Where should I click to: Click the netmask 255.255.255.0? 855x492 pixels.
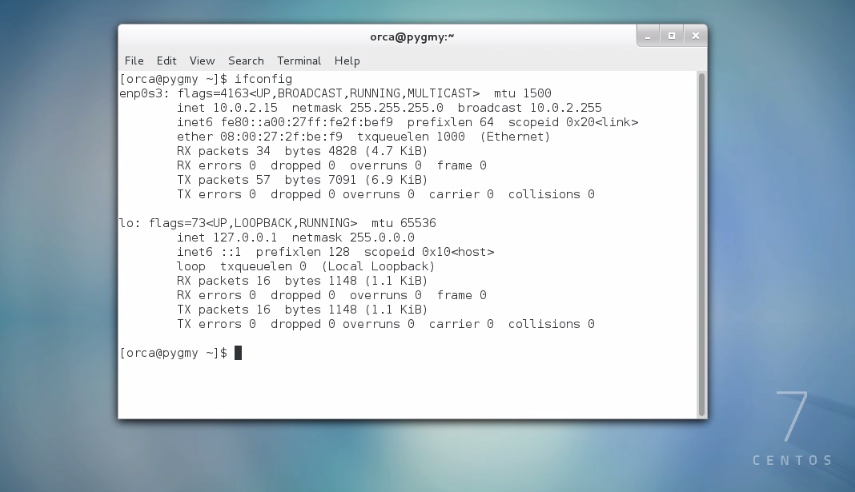[396, 108]
